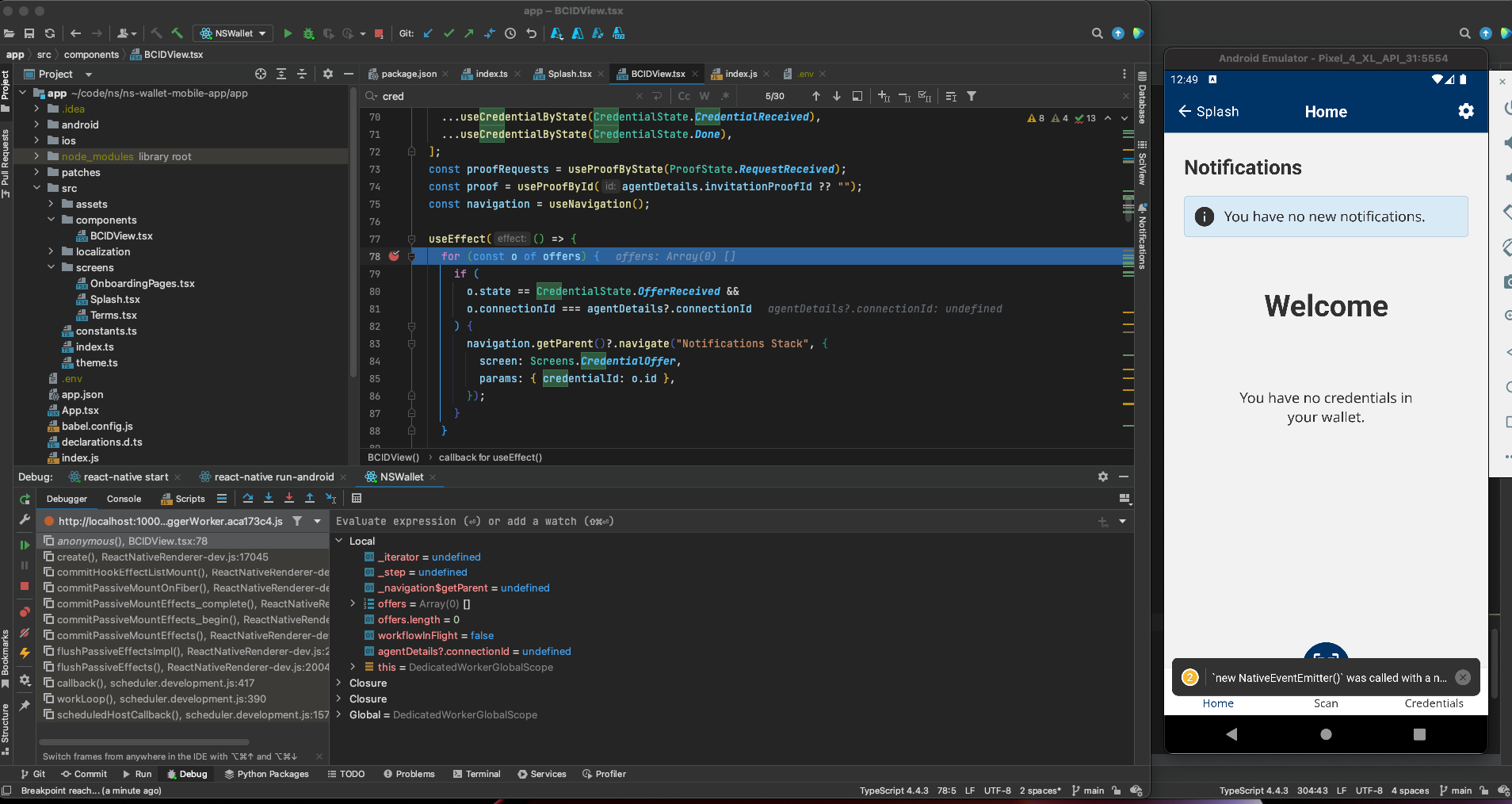Stop the running process with red square

click(379, 33)
